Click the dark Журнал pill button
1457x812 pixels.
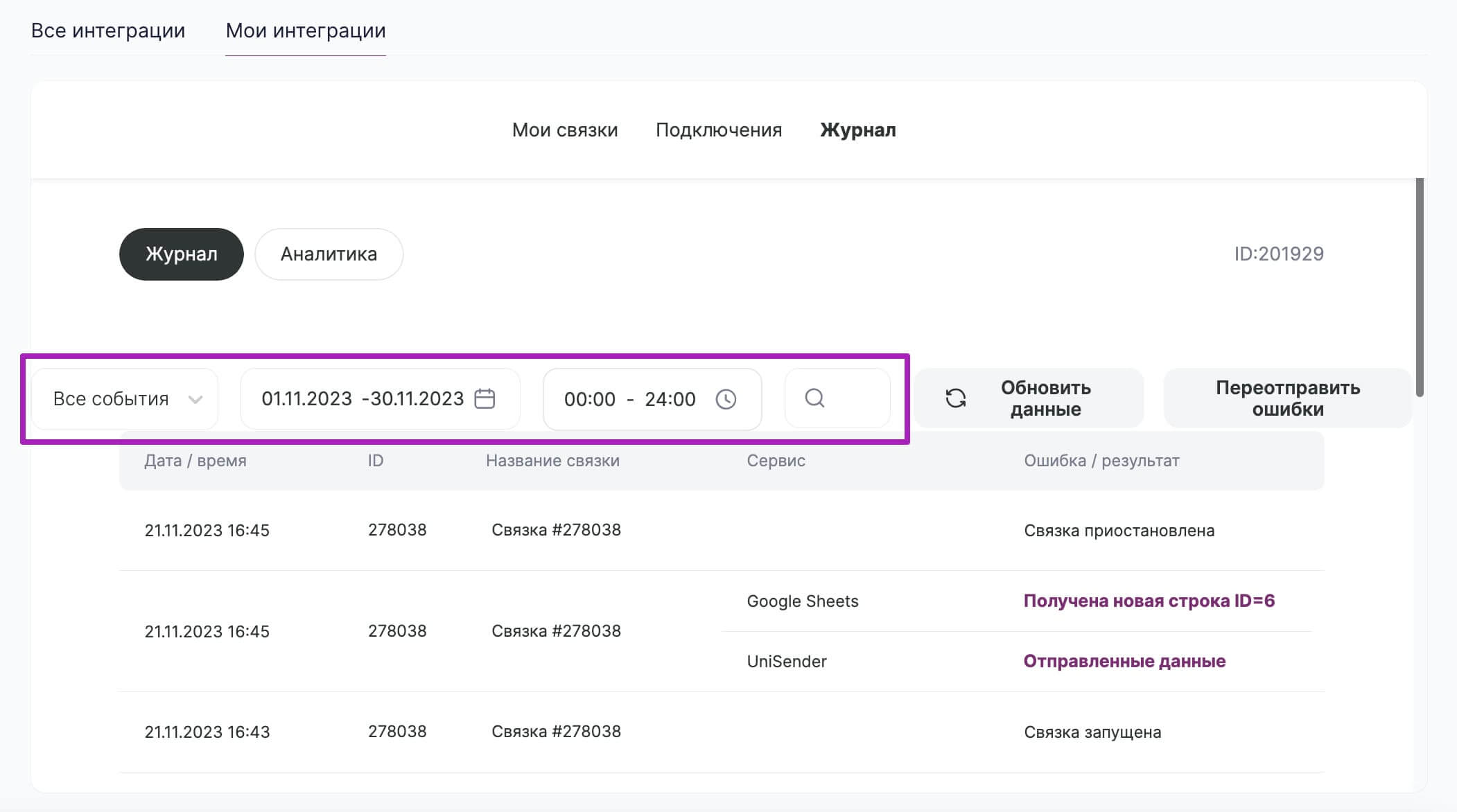point(182,254)
